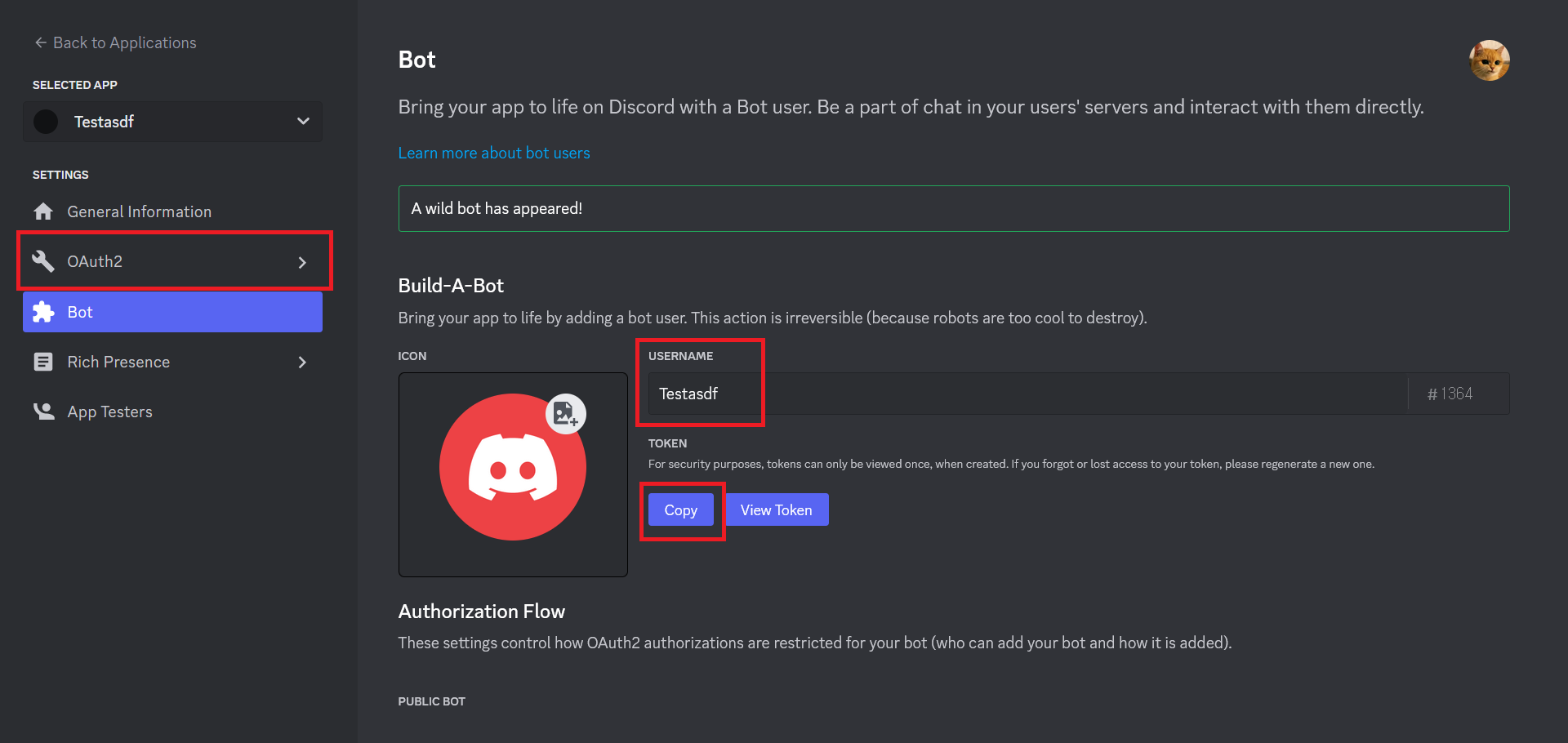Open the Testasdf selected app dropdown
The height and width of the screenshot is (743, 1568).
point(172,122)
